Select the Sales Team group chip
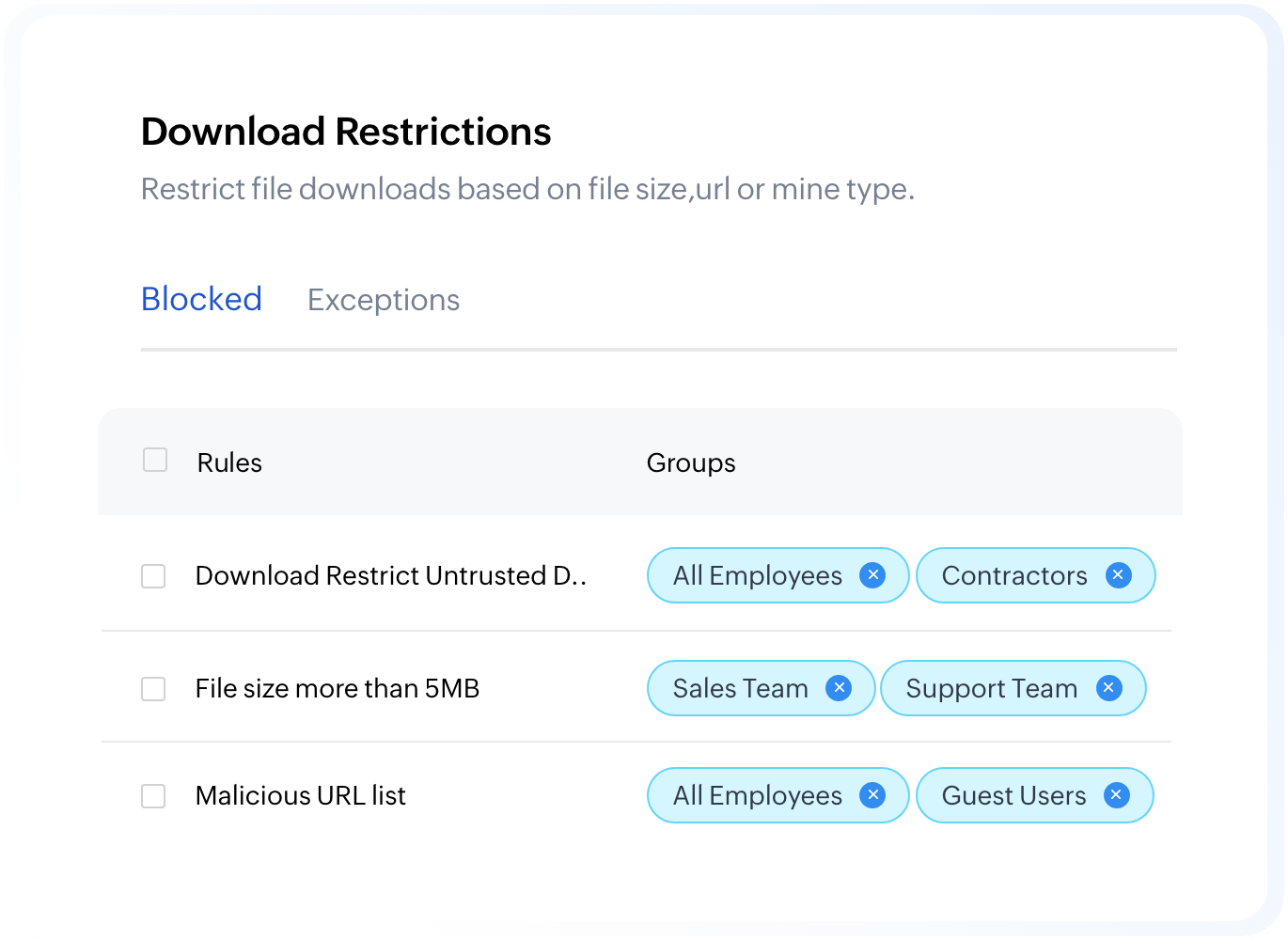 pos(762,688)
